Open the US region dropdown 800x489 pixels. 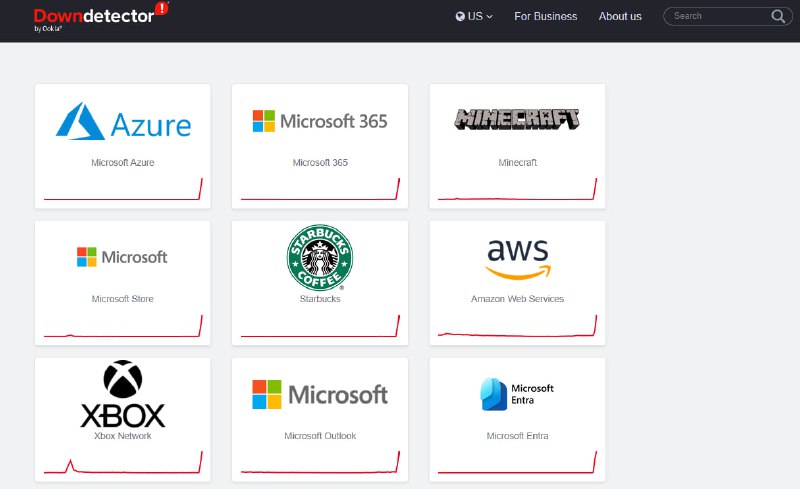(x=474, y=16)
